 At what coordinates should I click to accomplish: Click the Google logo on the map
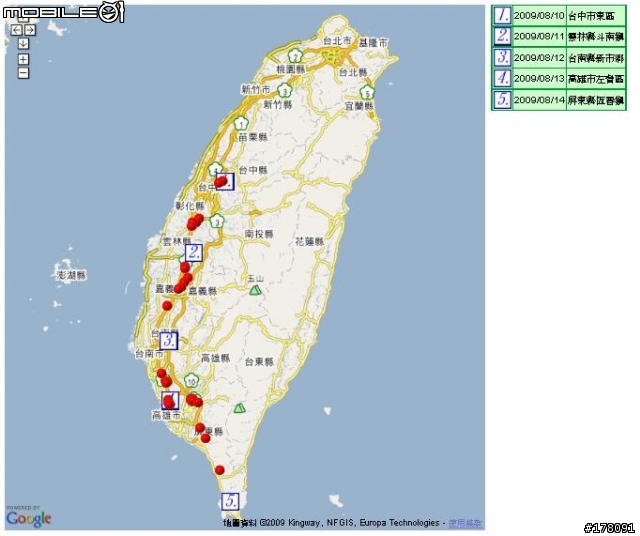(29, 518)
